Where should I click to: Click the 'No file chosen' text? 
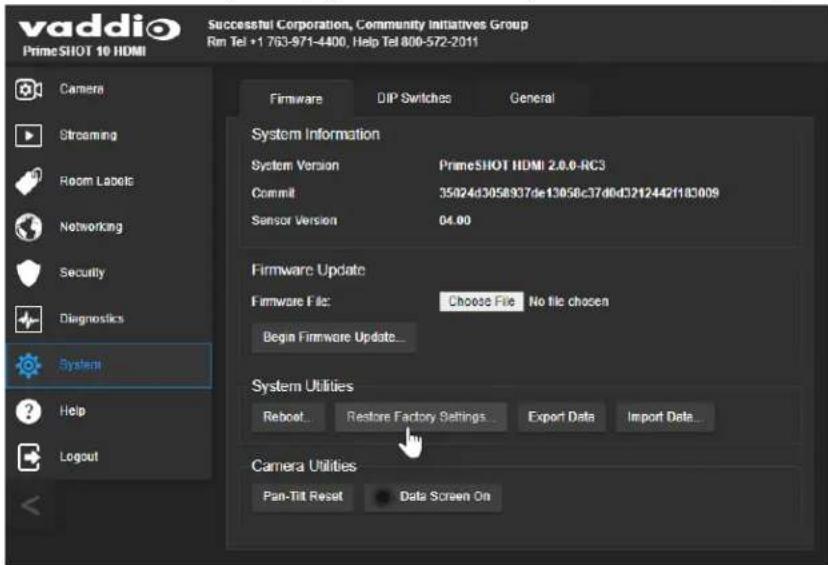569,302
